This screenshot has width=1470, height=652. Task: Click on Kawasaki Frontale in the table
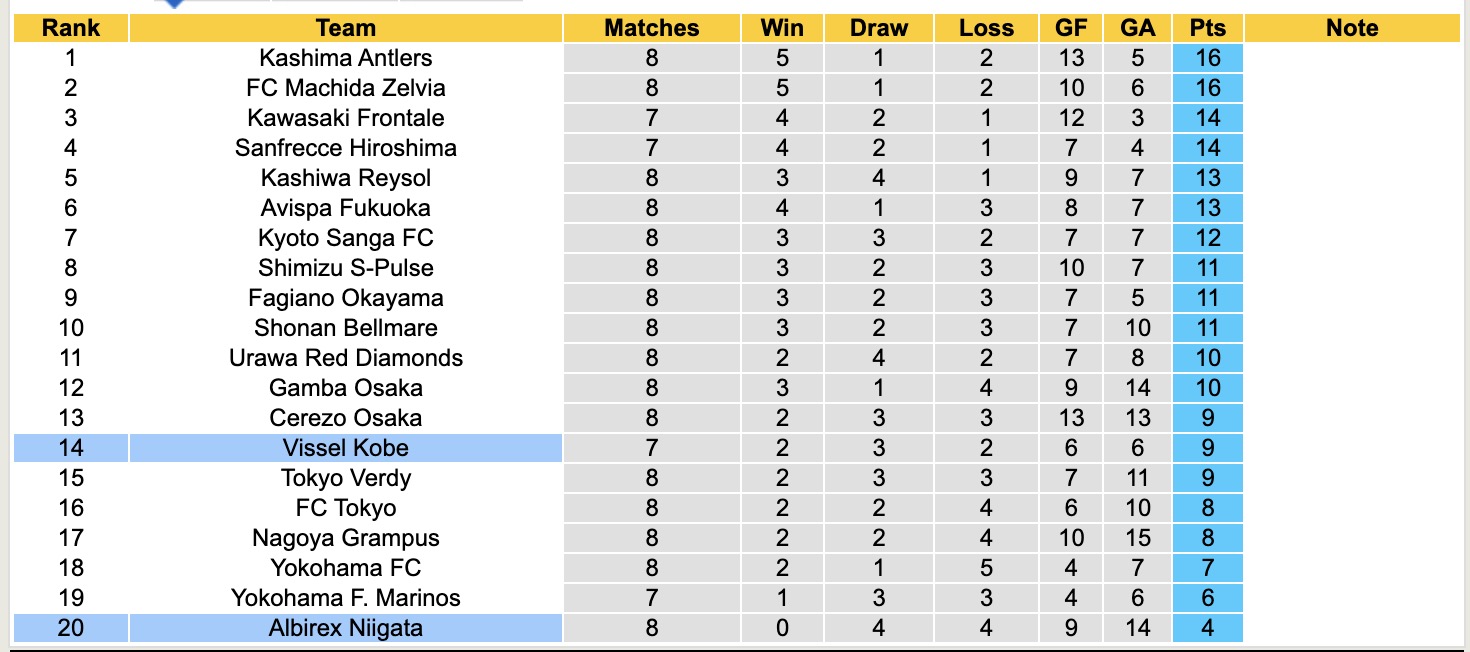(345, 118)
